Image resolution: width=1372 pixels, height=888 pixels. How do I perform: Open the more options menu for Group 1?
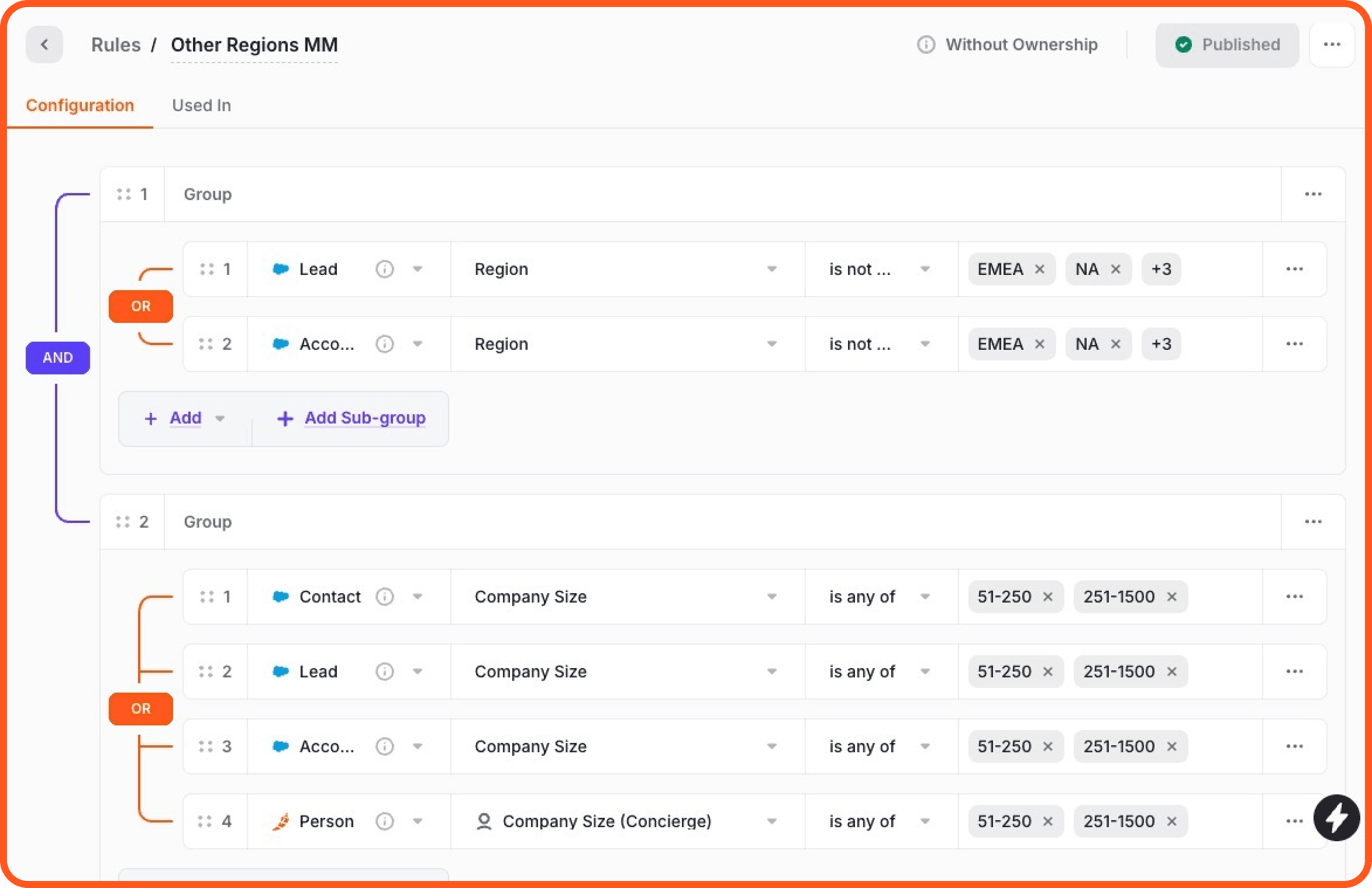pos(1313,194)
